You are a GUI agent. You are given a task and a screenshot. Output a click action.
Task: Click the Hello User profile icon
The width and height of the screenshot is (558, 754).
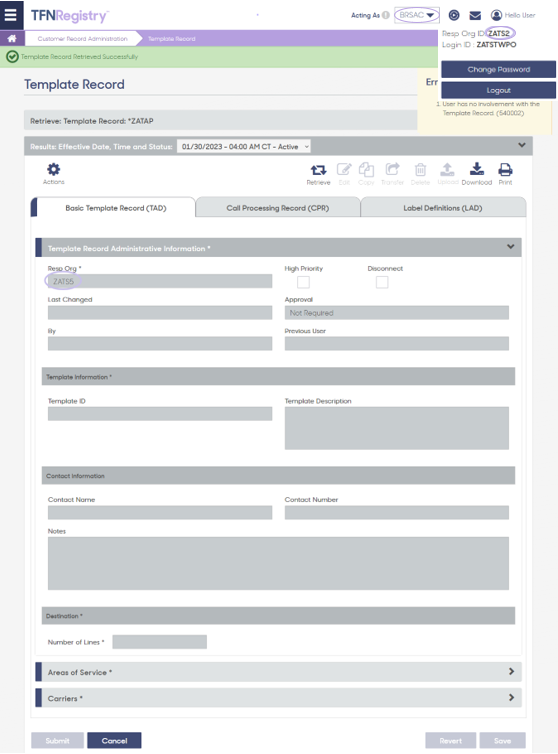tap(496, 15)
